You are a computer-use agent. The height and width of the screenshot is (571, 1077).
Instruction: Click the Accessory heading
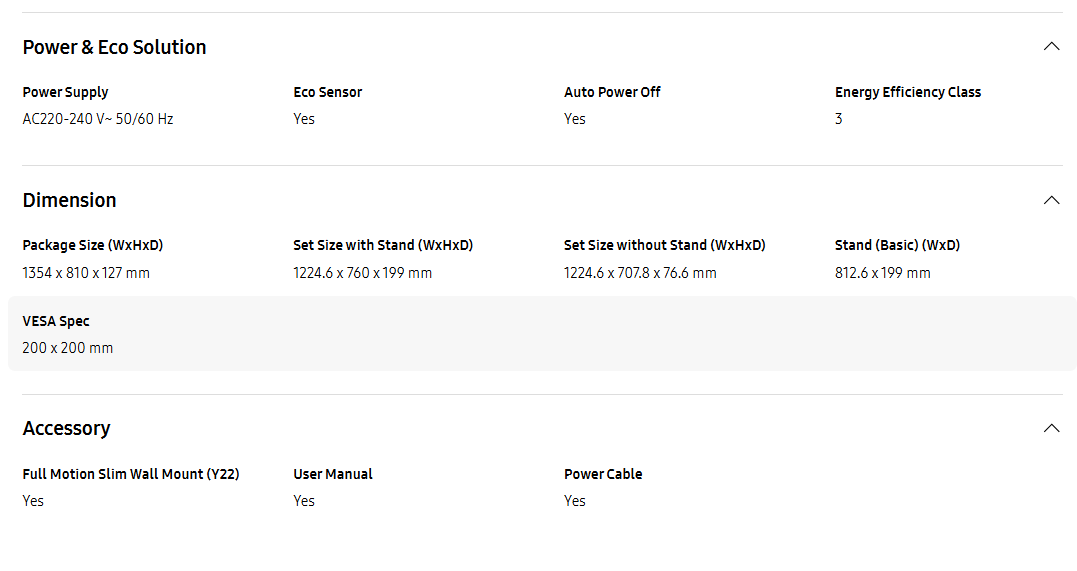click(67, 429)
